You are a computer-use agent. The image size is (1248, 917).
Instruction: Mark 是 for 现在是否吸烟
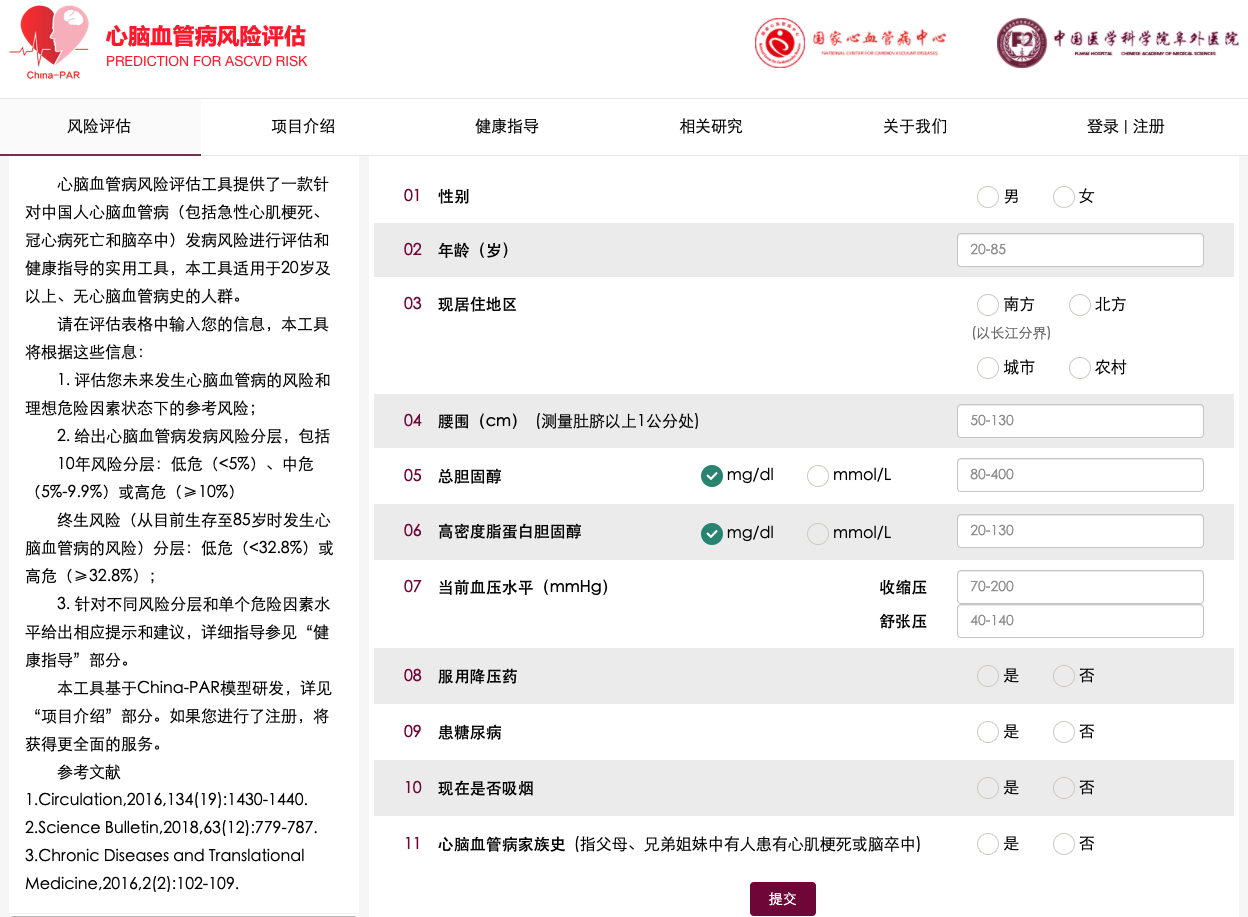click(988, 789)
